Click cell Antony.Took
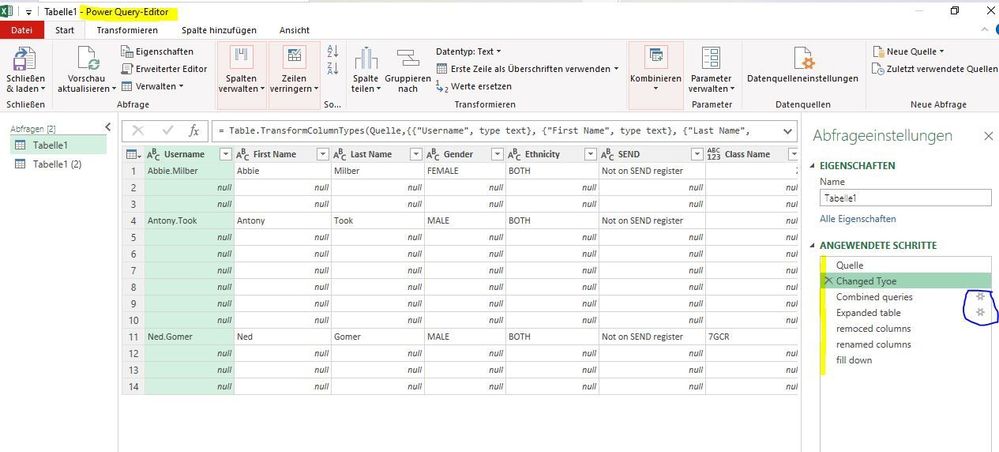Image resolution: width=999 pixels, height=452 pixels. (190, 221)
